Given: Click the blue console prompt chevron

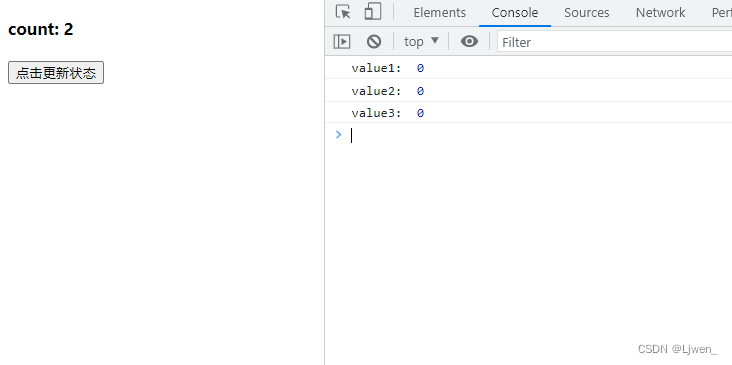Looking at the screenshot, I should (x=338, y=135).
